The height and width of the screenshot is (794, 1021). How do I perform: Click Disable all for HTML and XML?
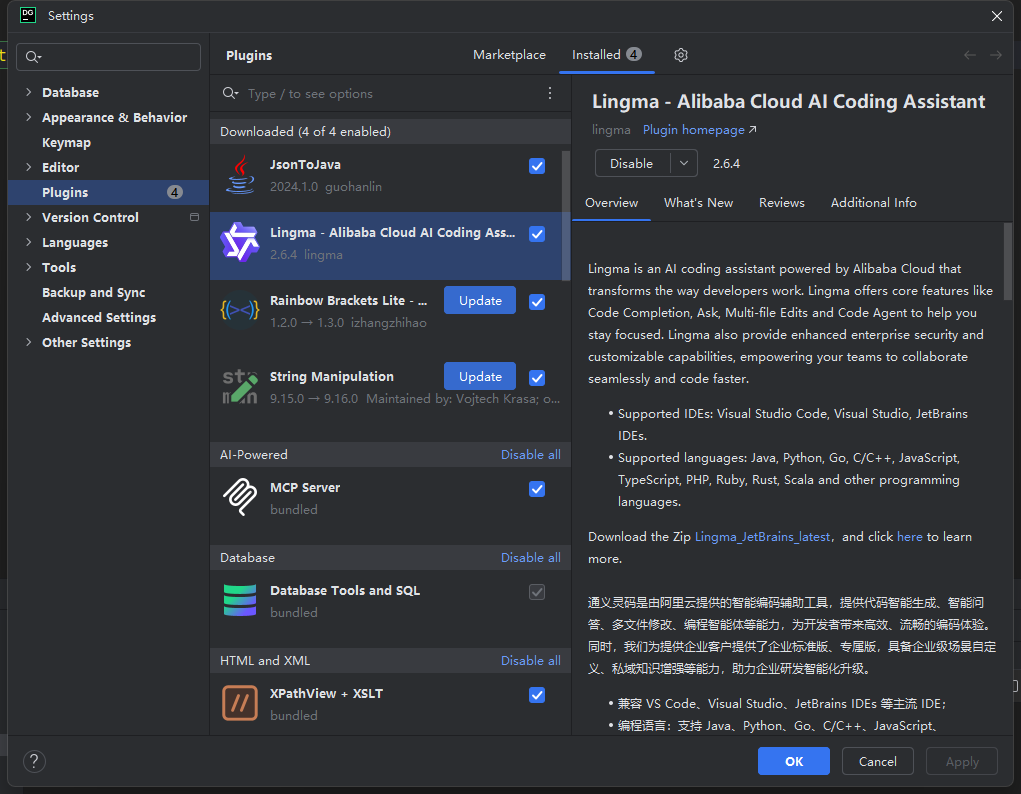coord(531,660)
